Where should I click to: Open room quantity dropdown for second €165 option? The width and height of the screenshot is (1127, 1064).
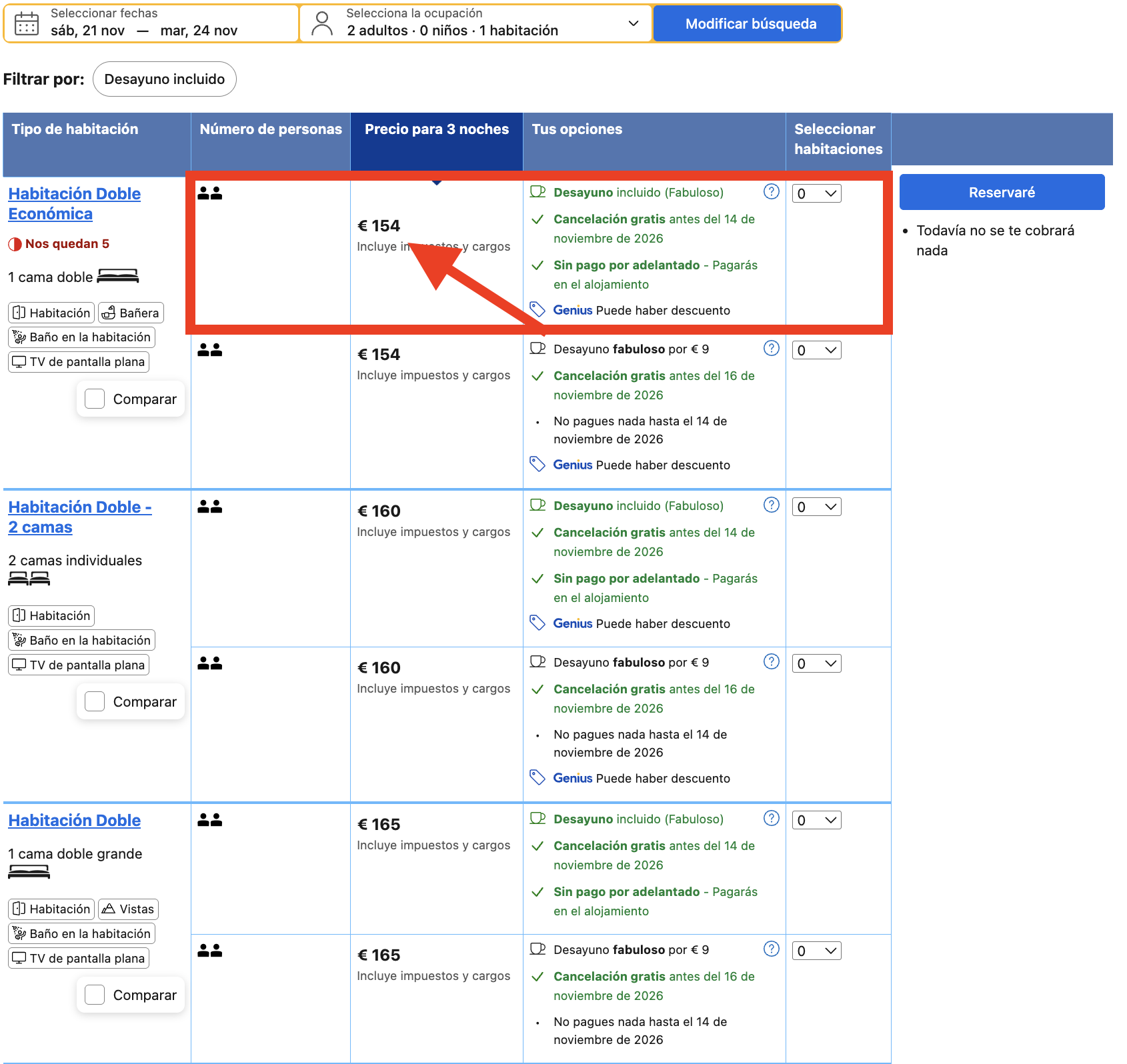point(816,951)
